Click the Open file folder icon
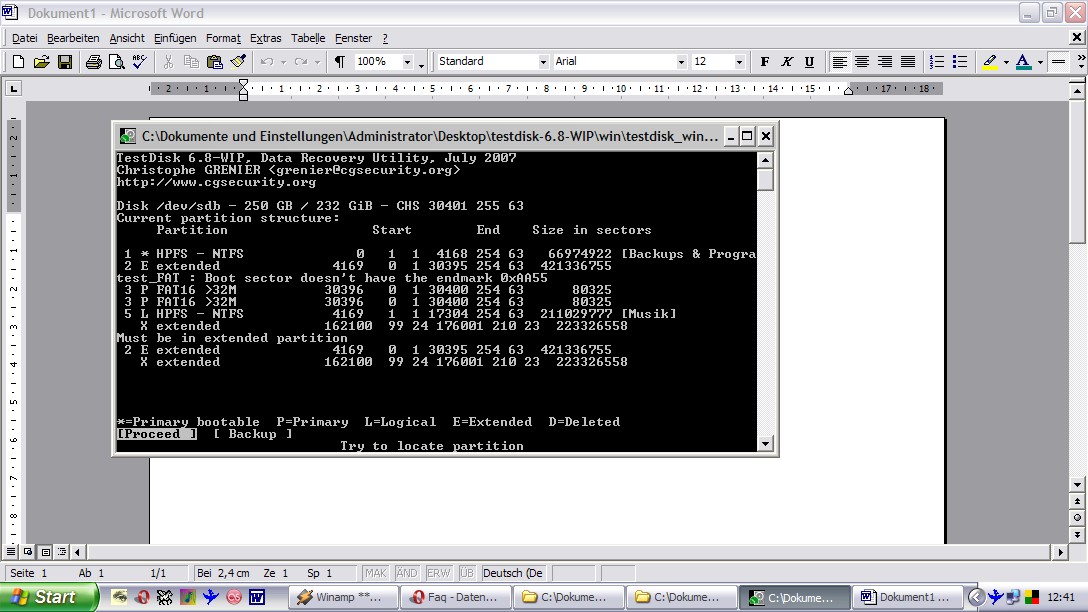Viewport: 1088px width, 612px height. pos(42,62)
